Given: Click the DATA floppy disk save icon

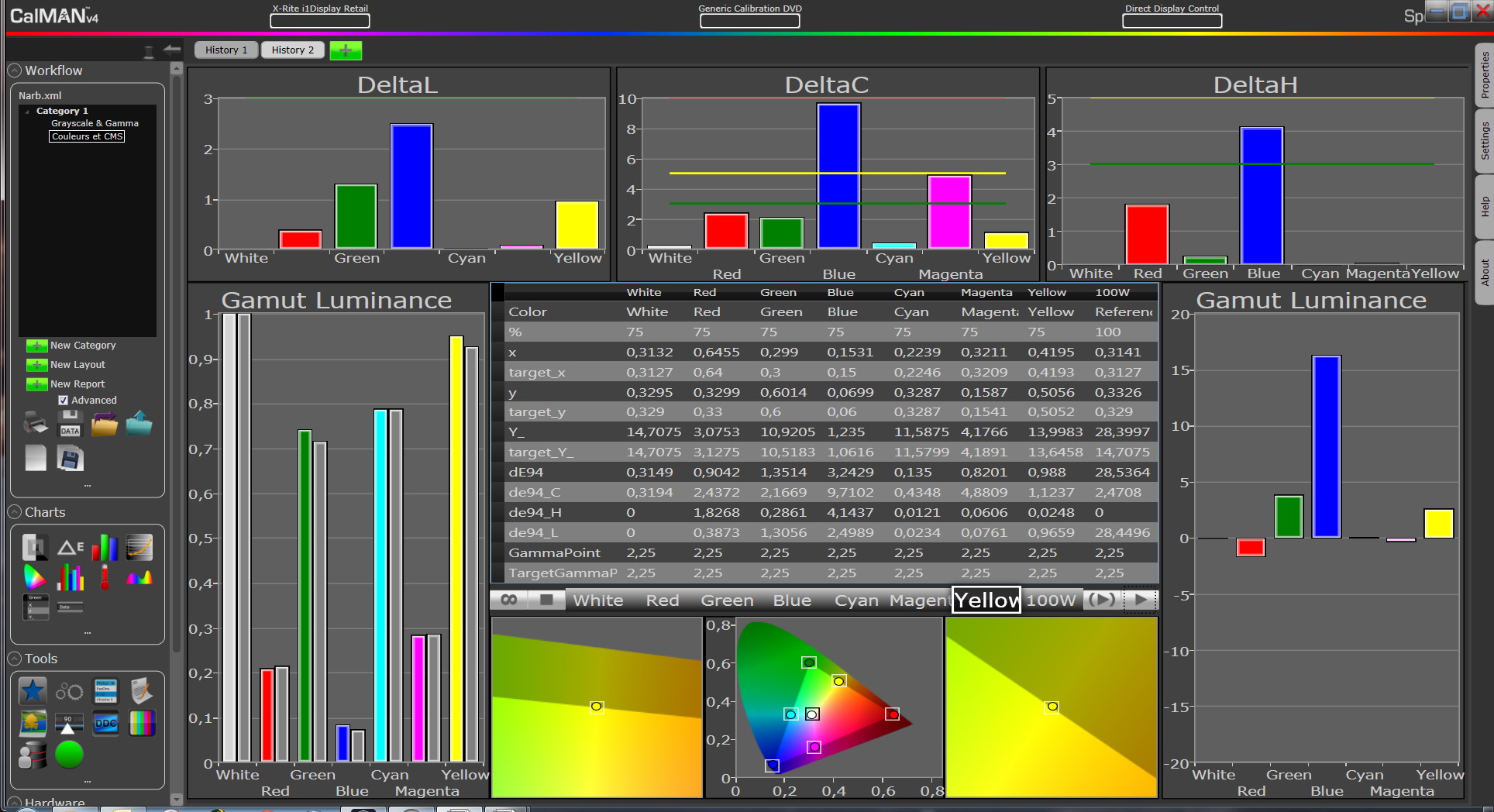Looking at the screenshot, I should coord(70,423).
